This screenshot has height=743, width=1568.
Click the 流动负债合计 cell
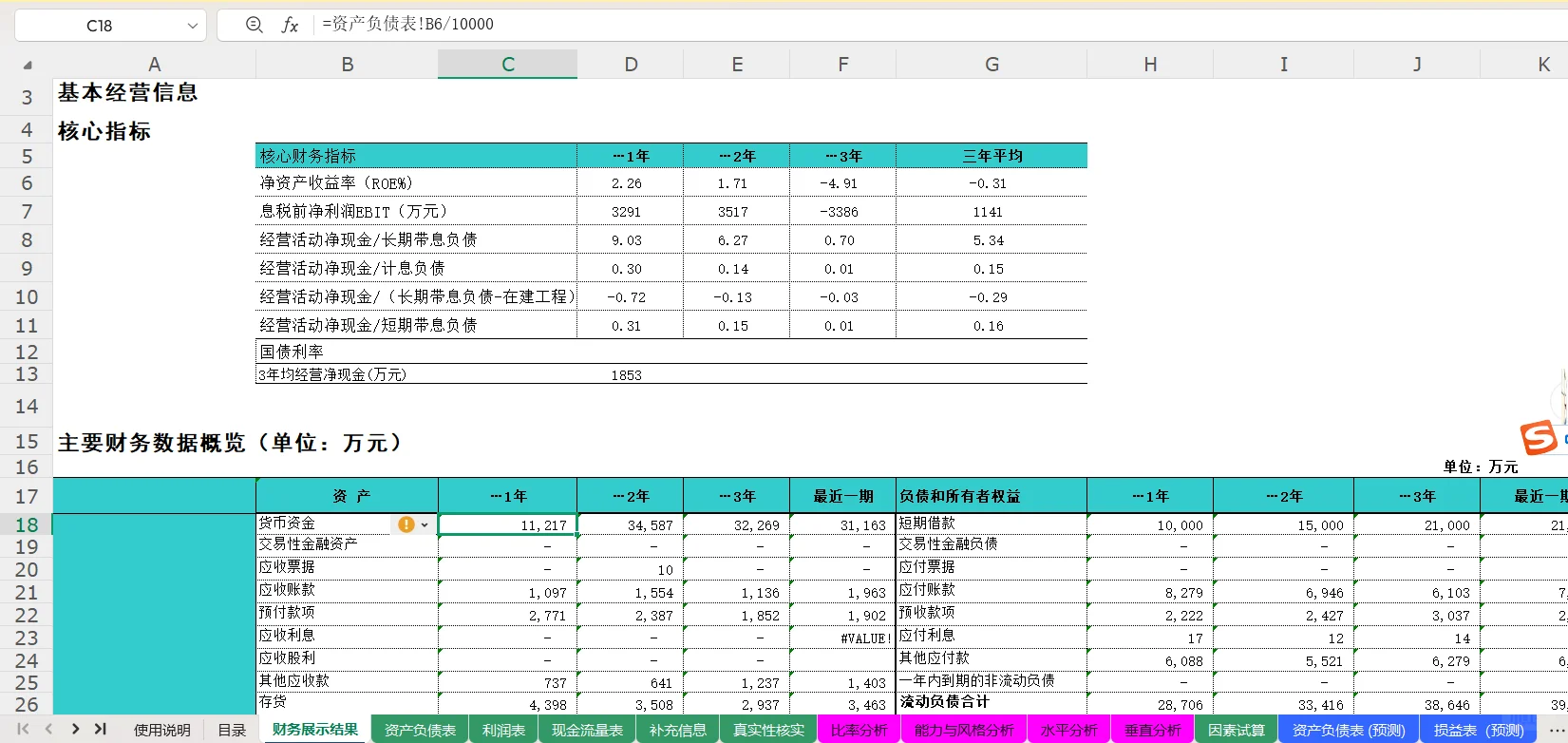[x=992, y=703]
